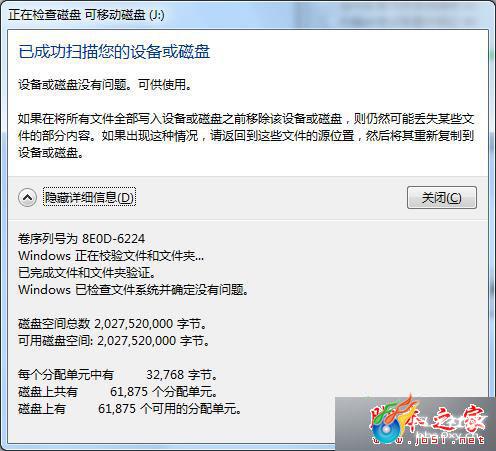Click the line Windows 已检查文件系统并确定没有问题。

pos(133,290)
